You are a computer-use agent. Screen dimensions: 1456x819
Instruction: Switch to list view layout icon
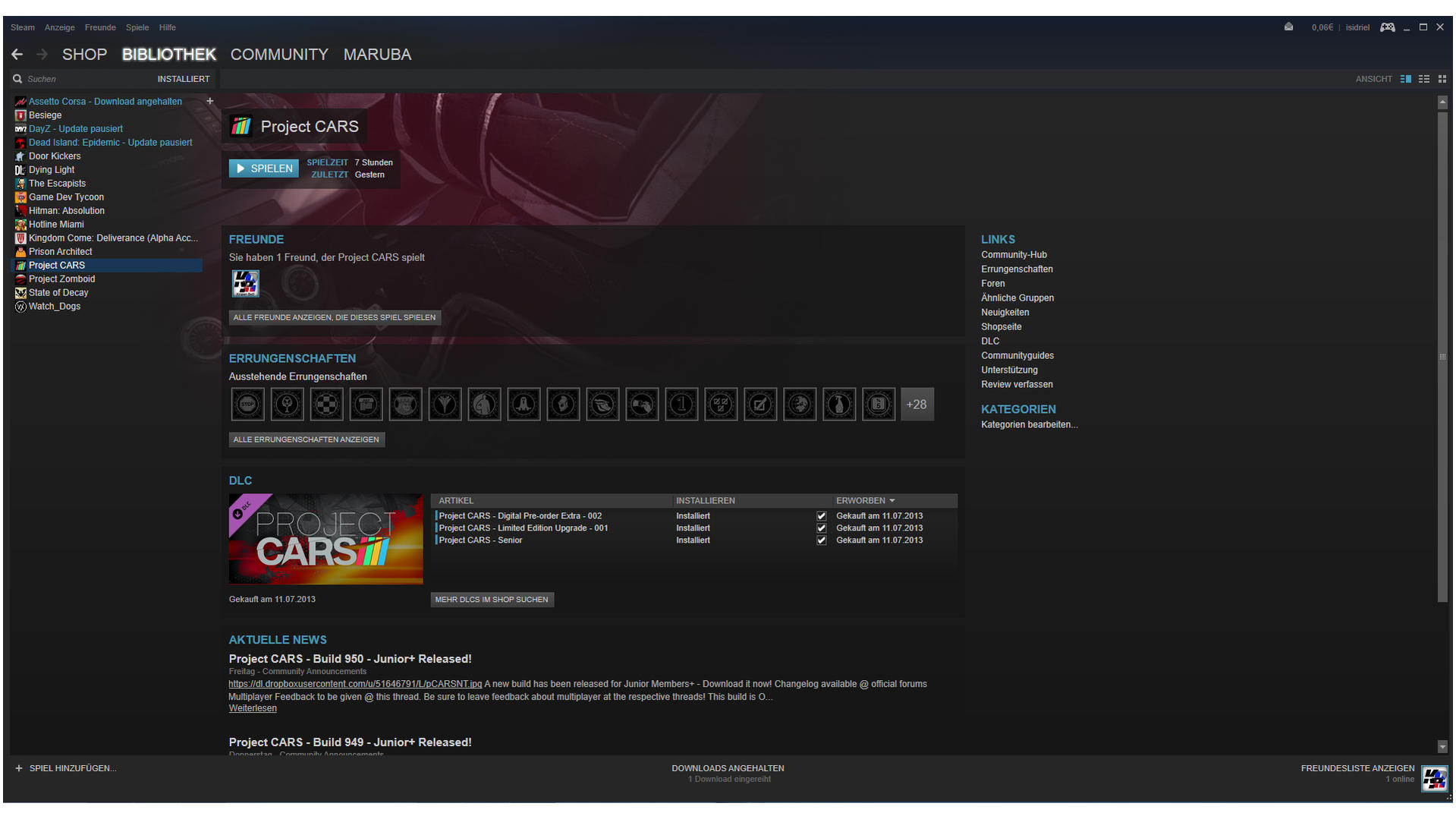1424,79
